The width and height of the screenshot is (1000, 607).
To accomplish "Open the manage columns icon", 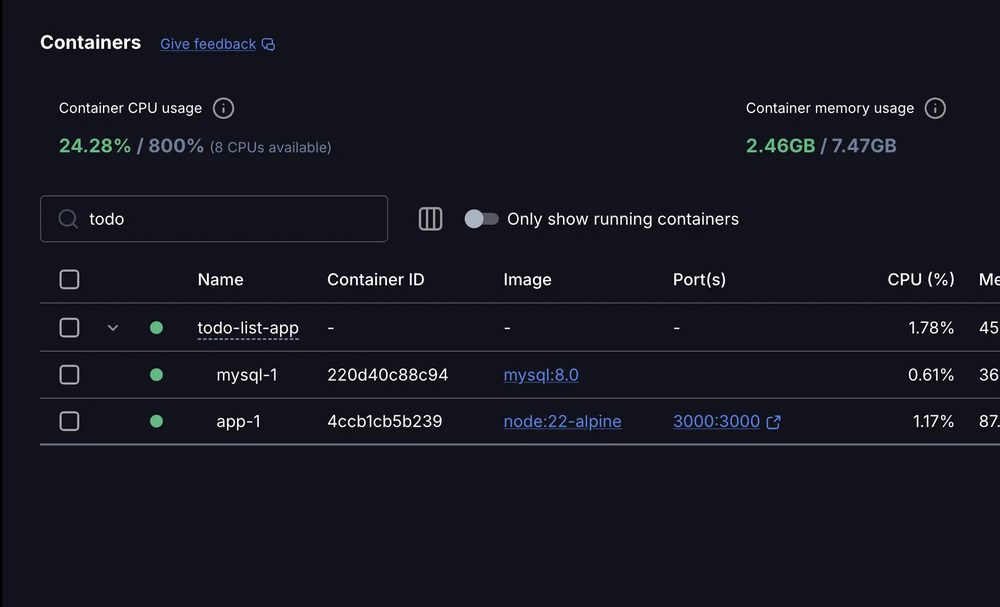I will pyautogui.click(x=430, y=219).
